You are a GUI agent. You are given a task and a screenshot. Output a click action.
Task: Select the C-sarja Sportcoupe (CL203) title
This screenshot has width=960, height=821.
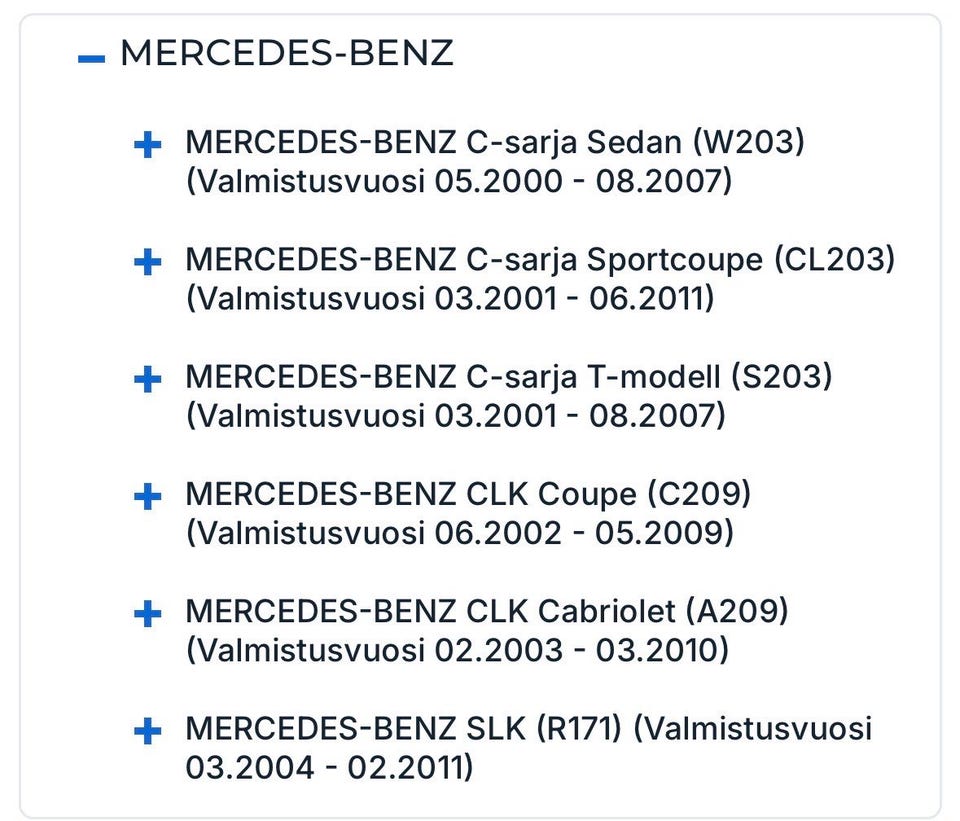tap(539, 260)
